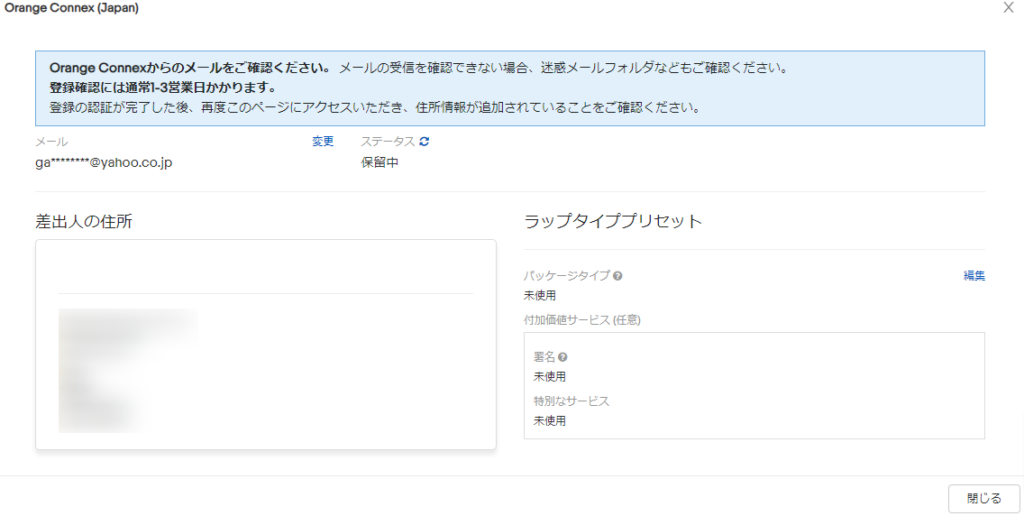This screenshot has width=1024, height=516.
Task: Click the ステータス label
Action: pyautogui.click(x=388, y=141)
